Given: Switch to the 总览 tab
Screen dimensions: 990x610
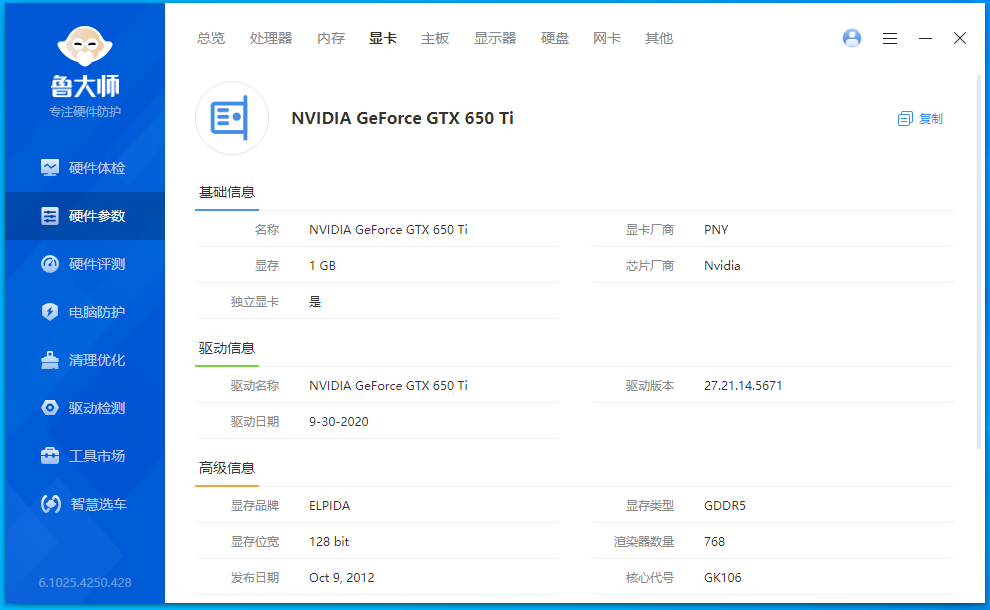Looking at the screenshot, I should 211,39.
